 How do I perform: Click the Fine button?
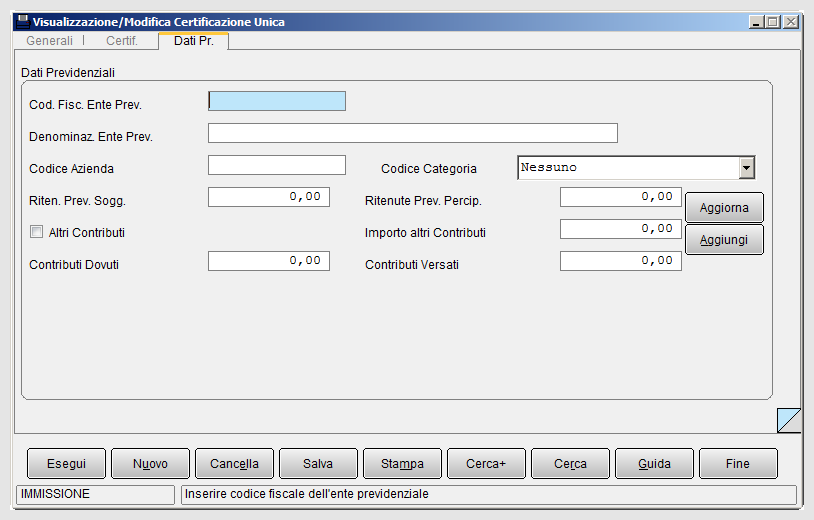(x=738, y=463)
